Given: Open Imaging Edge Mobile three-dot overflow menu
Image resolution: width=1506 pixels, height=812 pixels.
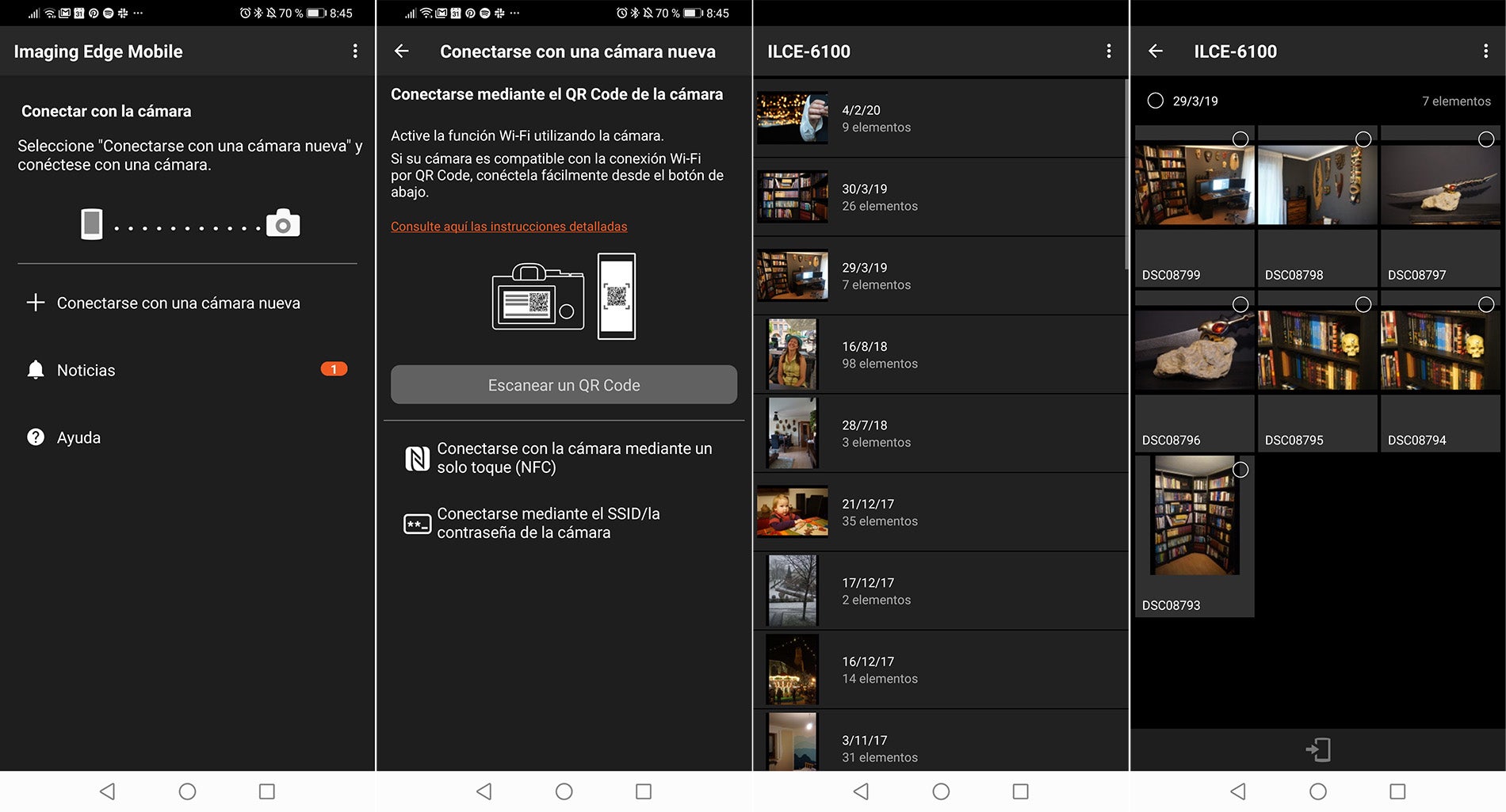Looking at the screenshot, I should click(x=355, y=51).
